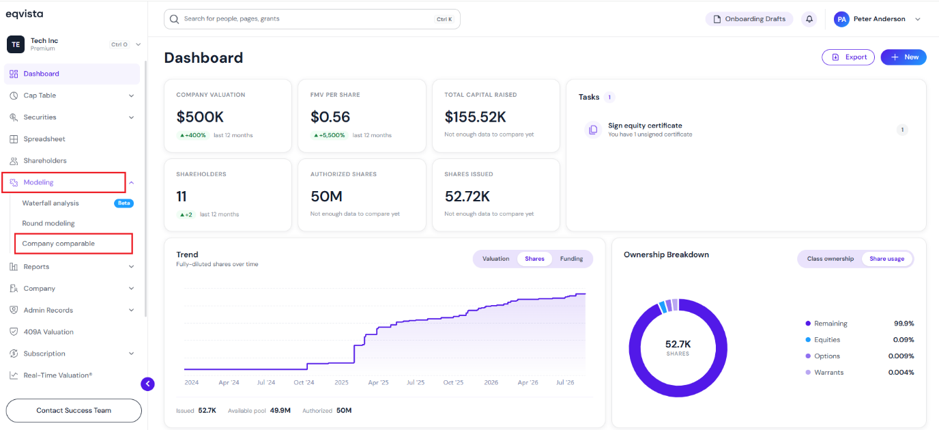Click the Company building icon
Viewport: 939px width, 430px height.
(x=14, y=289)
